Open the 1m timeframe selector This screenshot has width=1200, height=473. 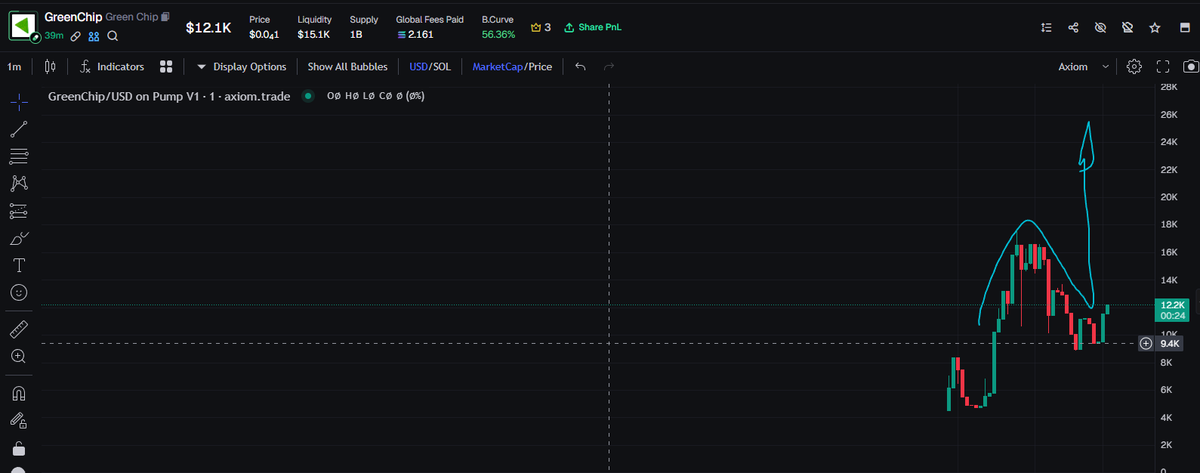pyautogui.click(x=14, y=66)
